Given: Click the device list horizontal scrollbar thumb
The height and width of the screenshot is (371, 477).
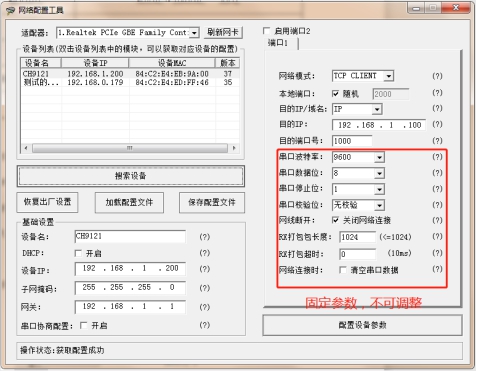Looking at the screenshot, I should 130,148.
